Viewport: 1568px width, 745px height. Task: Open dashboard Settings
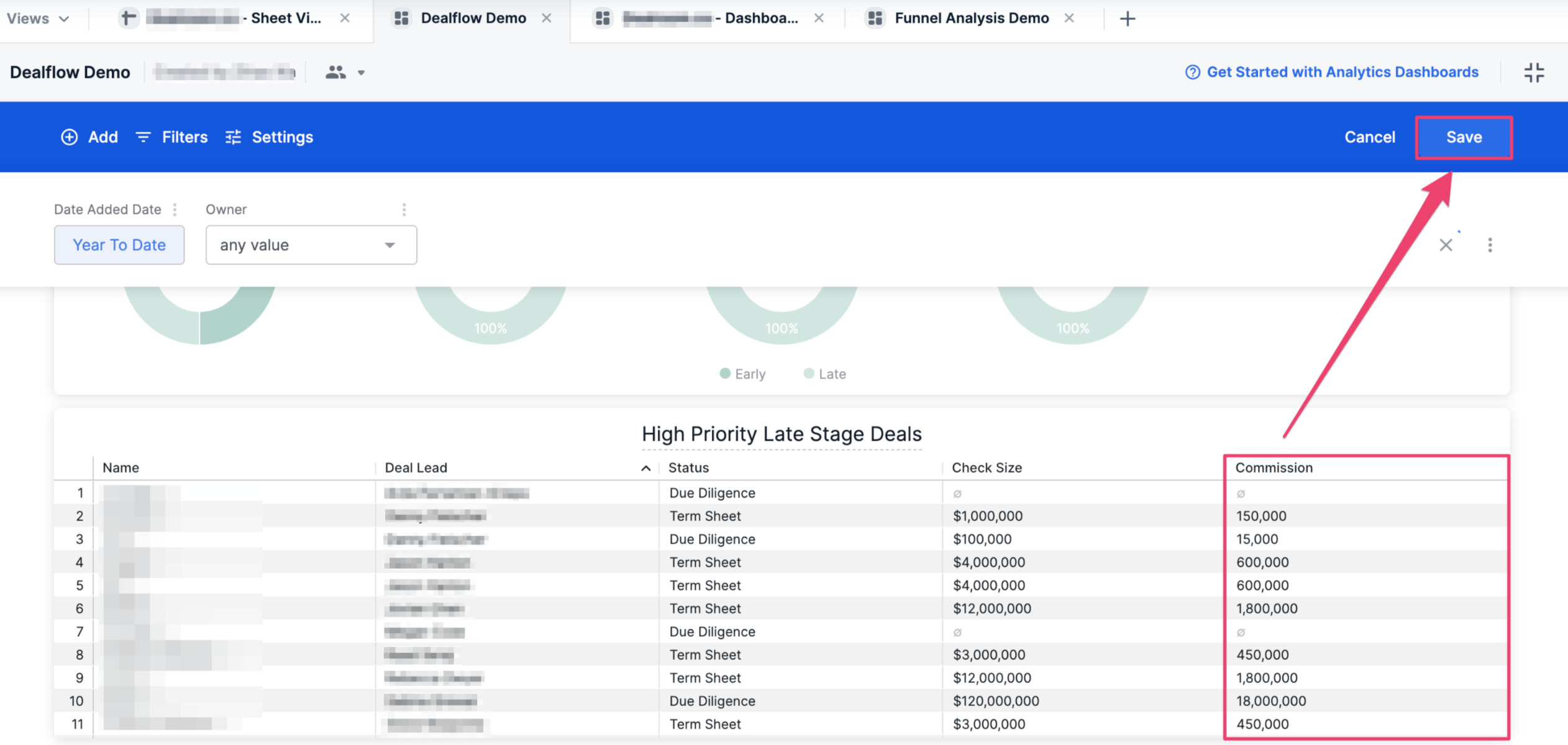pos(269,137)
